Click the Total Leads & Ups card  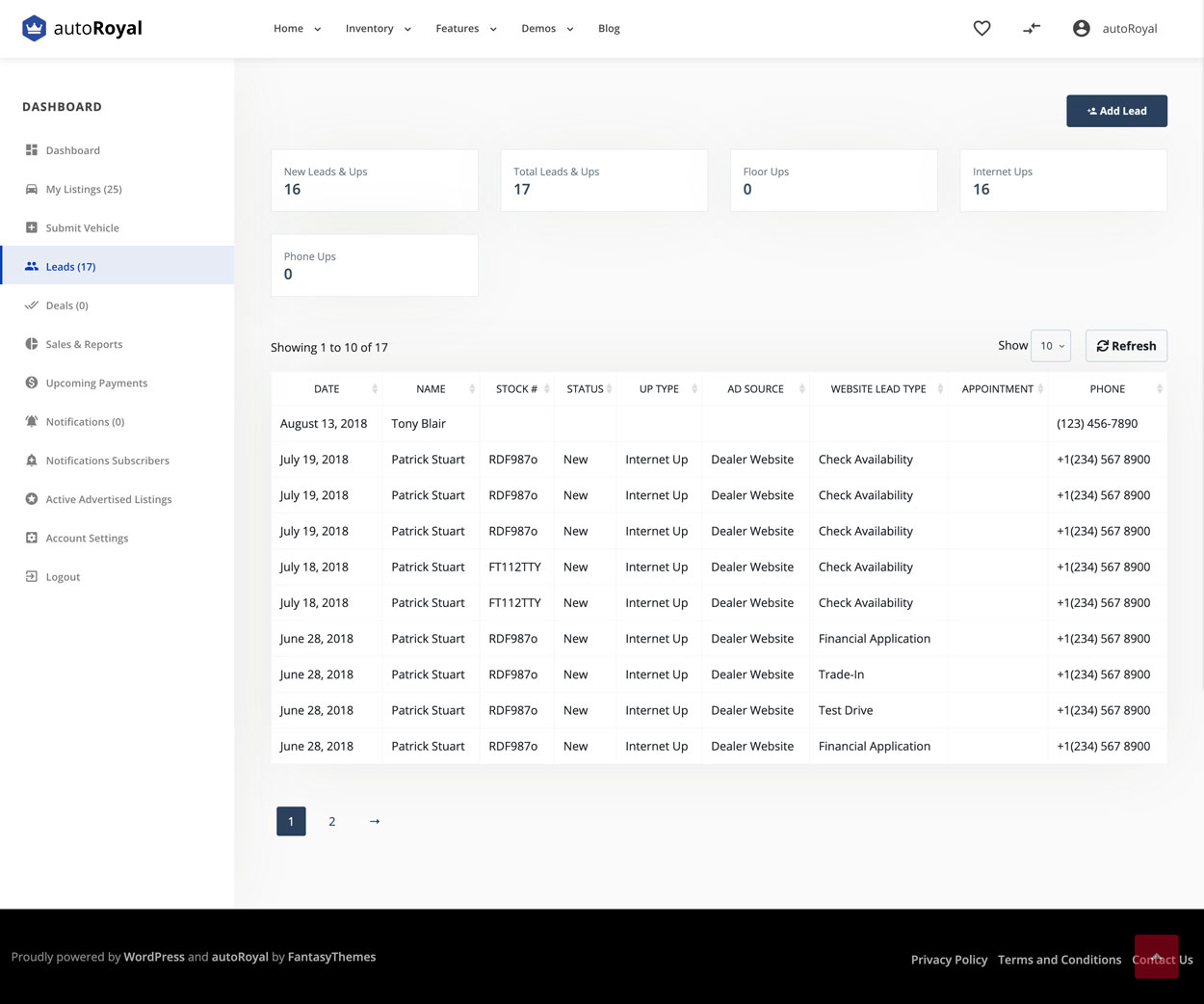(604, 180)
